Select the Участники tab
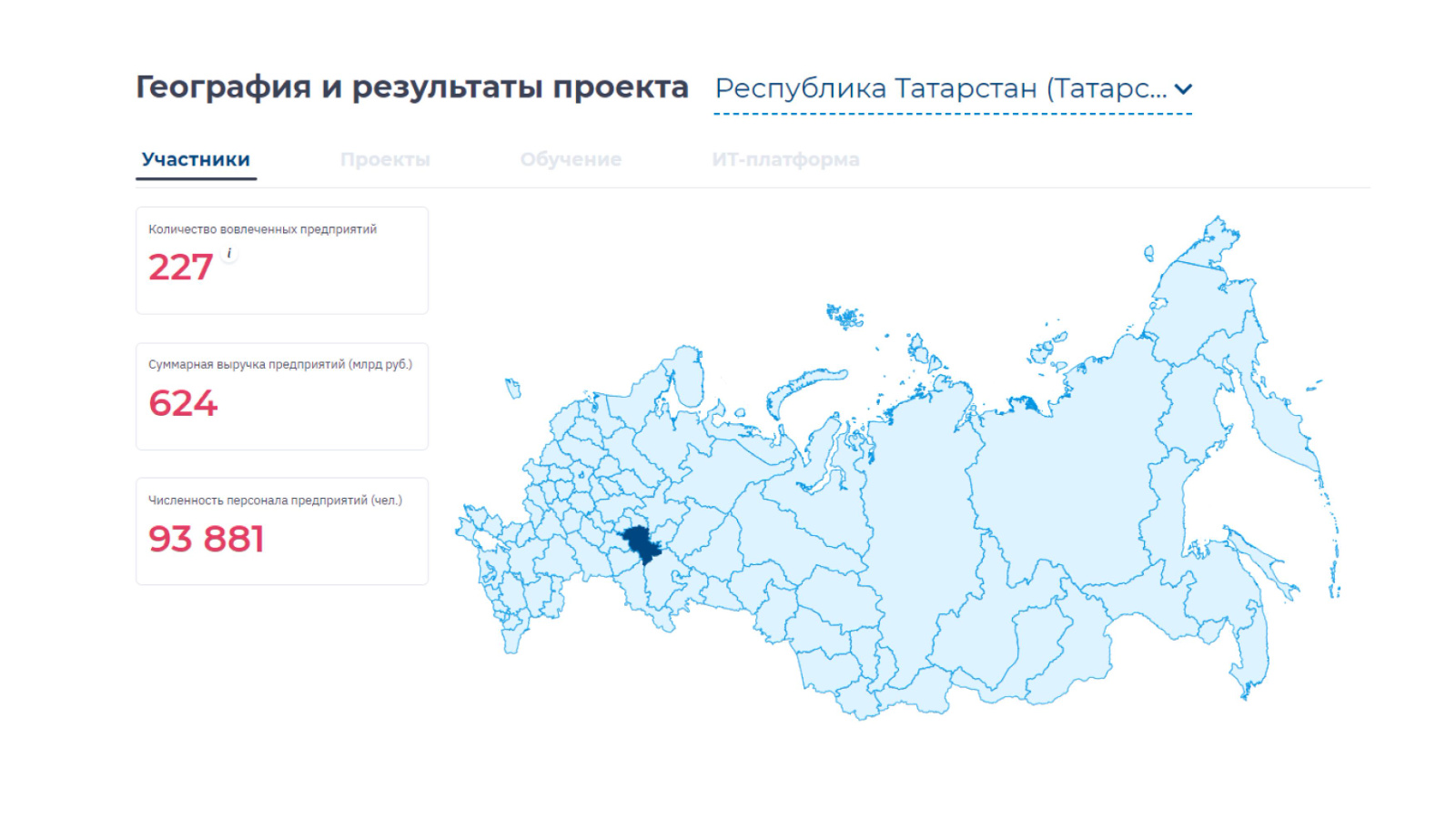Viewport: 1456px width, 819px height. tap(196, 159)
